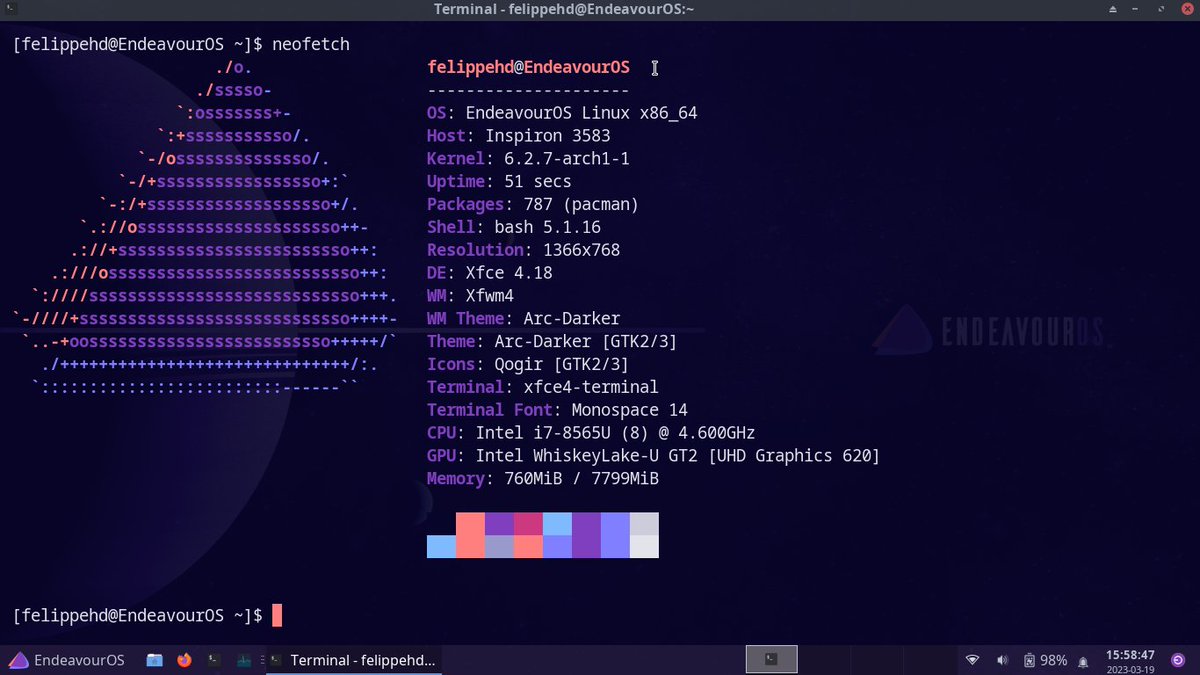Viewport: 1200px width, 675px height.
Task: Click the Host: Inspiron 3583 line
Action: point(518,136)
